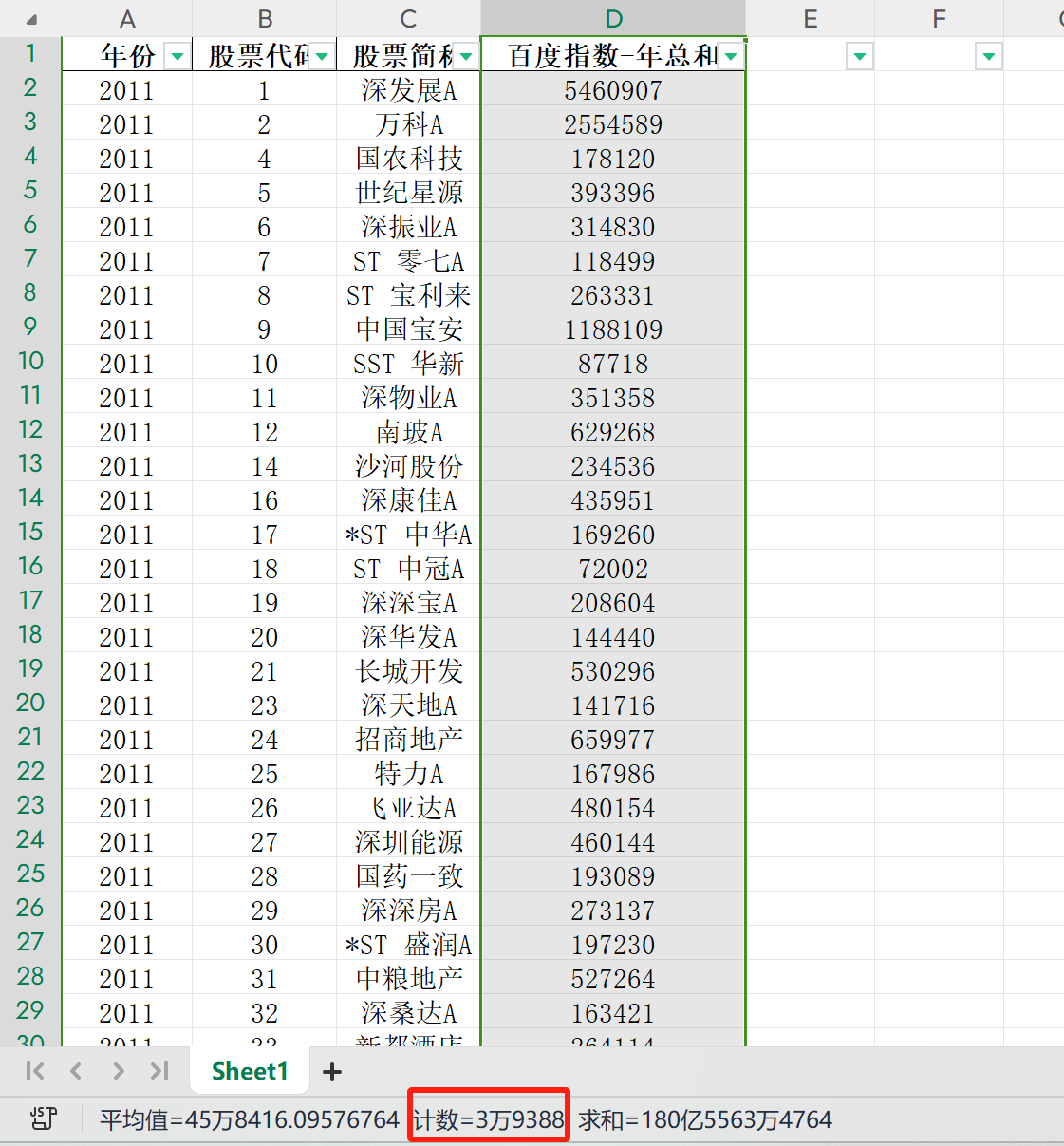The width and height of the screenshot is (1064, 1146).
Task: Select the cell containing 中粮地产
Action: [x=408, y=979]
